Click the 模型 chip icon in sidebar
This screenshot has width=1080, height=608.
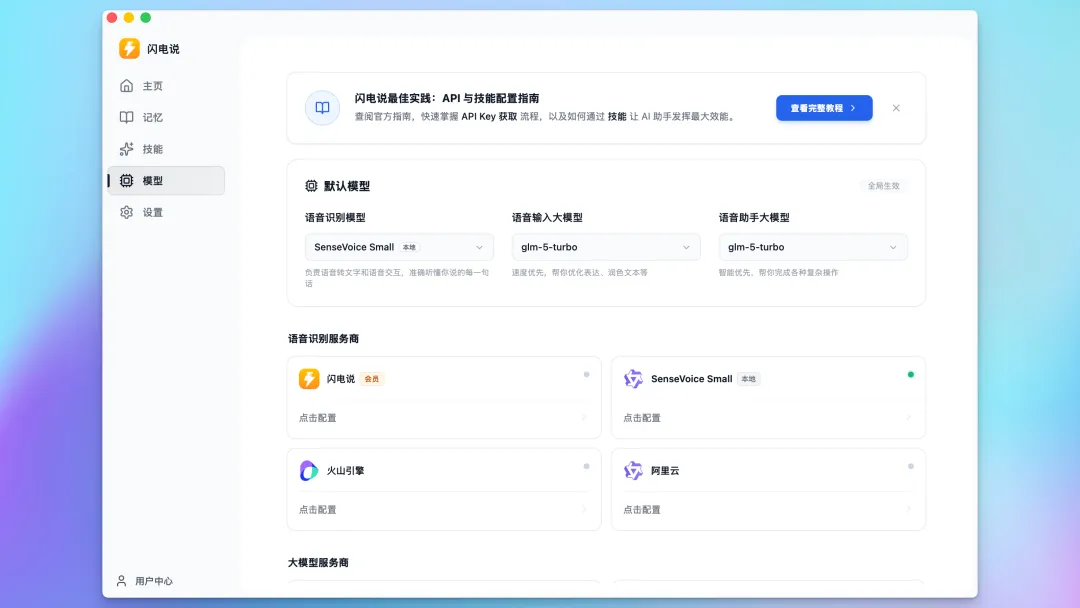click(x=126, y=180)
